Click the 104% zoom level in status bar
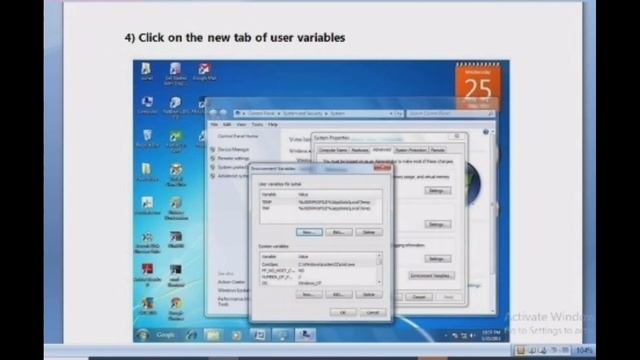This screenshot has height=360, width=640. click(584, 350)
